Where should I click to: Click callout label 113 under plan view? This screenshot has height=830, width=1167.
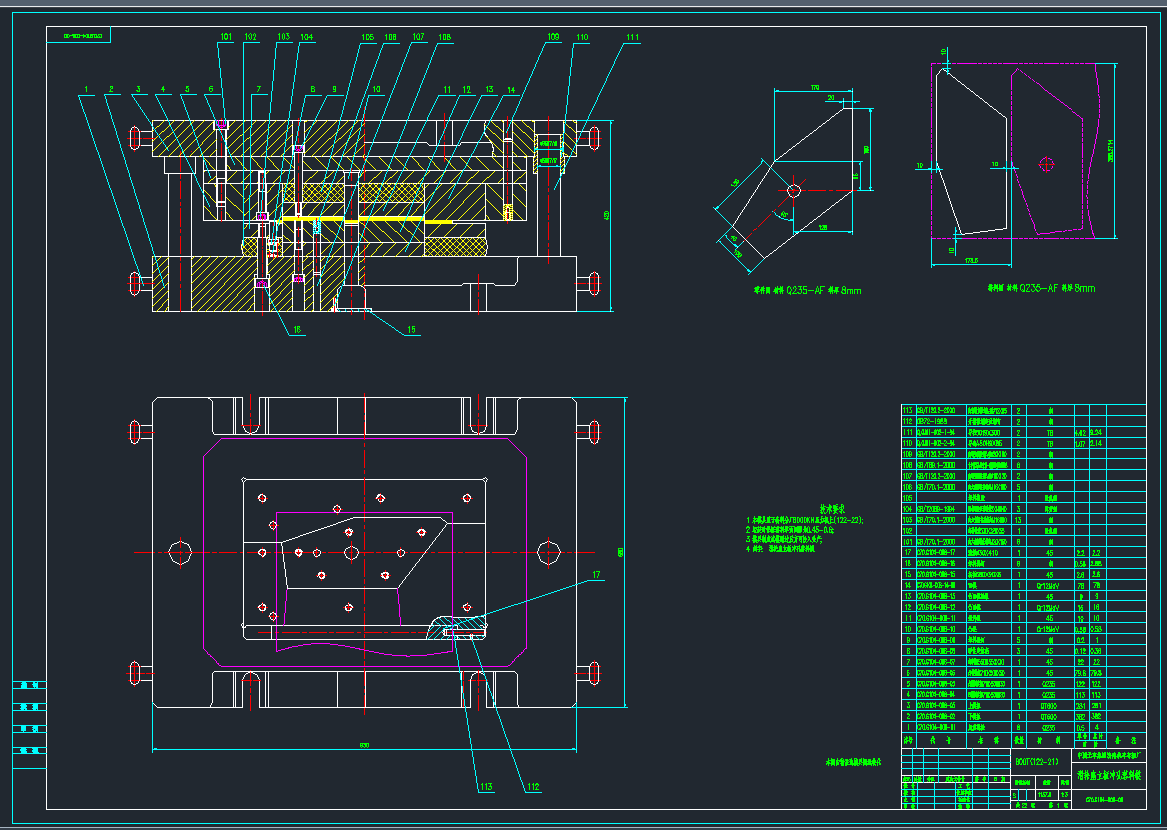[x=486, y=787]
